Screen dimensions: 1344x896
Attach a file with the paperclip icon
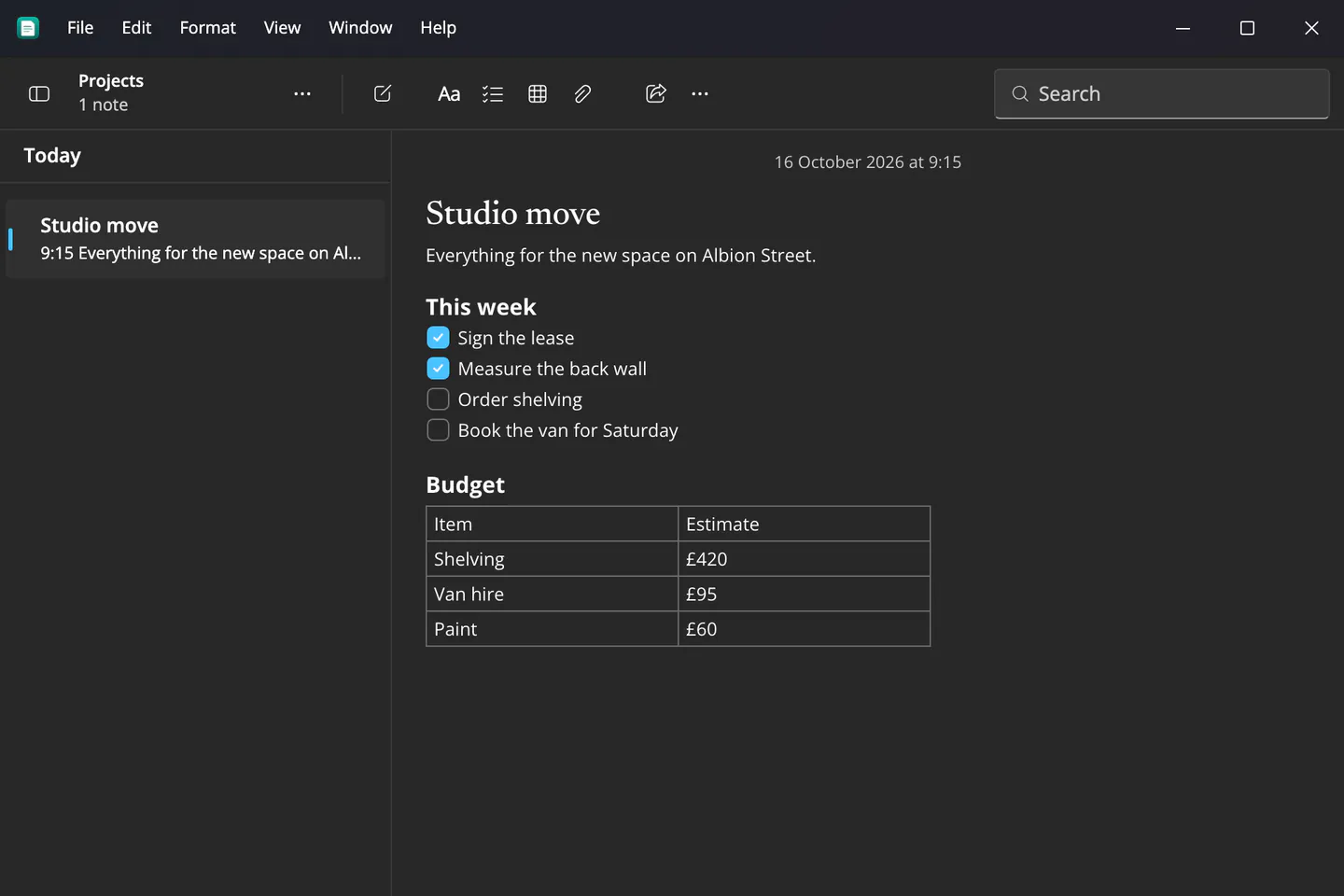click(x=582, y=93)
